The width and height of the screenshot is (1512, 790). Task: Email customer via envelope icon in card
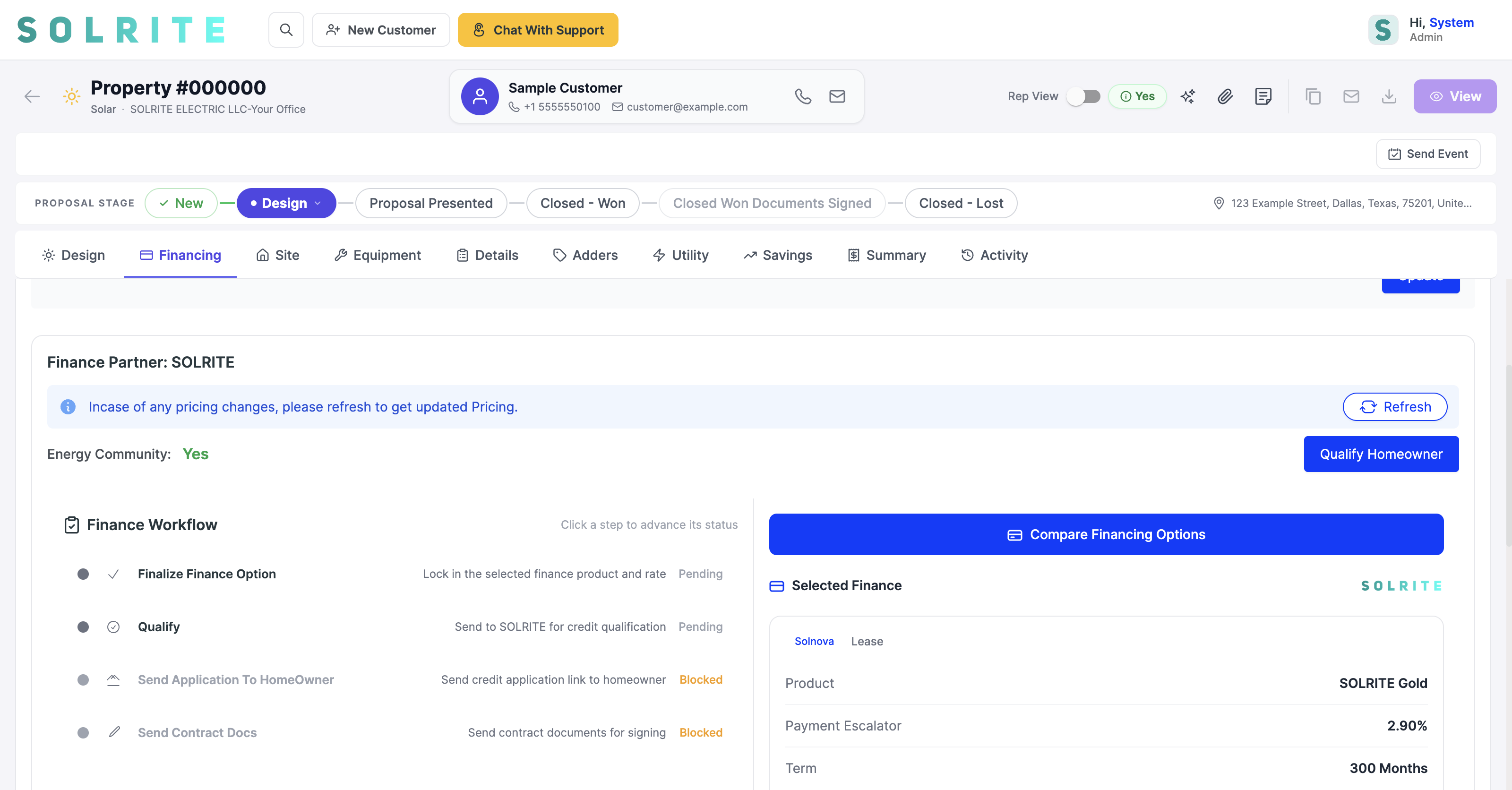coord(837,96)
